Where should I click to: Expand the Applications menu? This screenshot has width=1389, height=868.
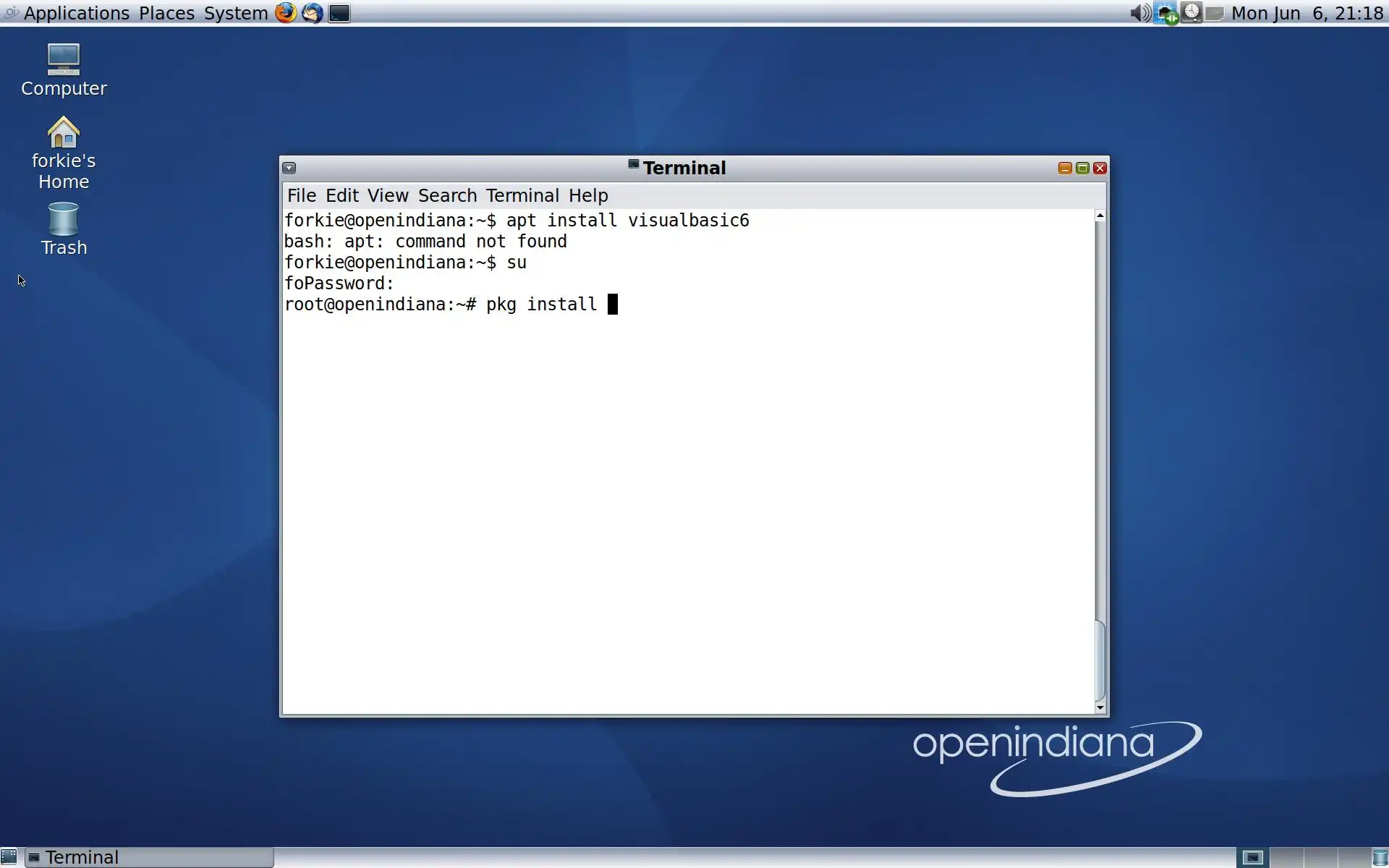tap(76, 13)
